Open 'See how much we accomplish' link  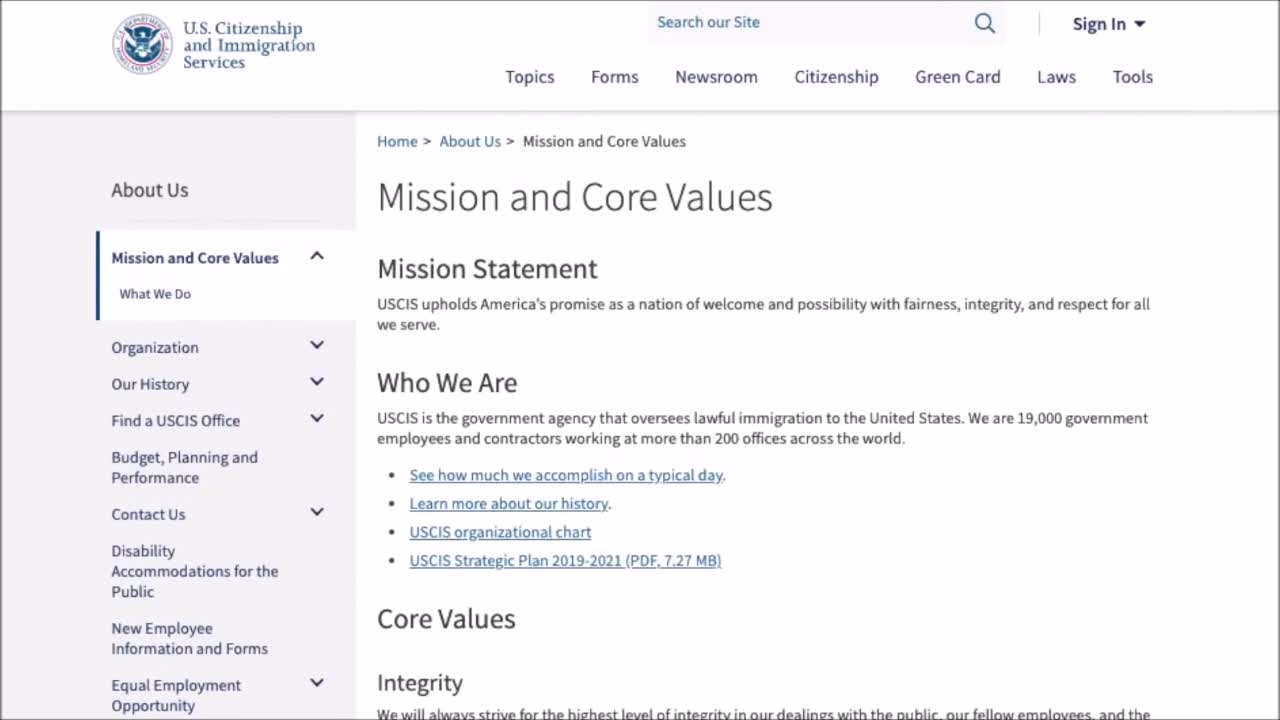point(566,475)
